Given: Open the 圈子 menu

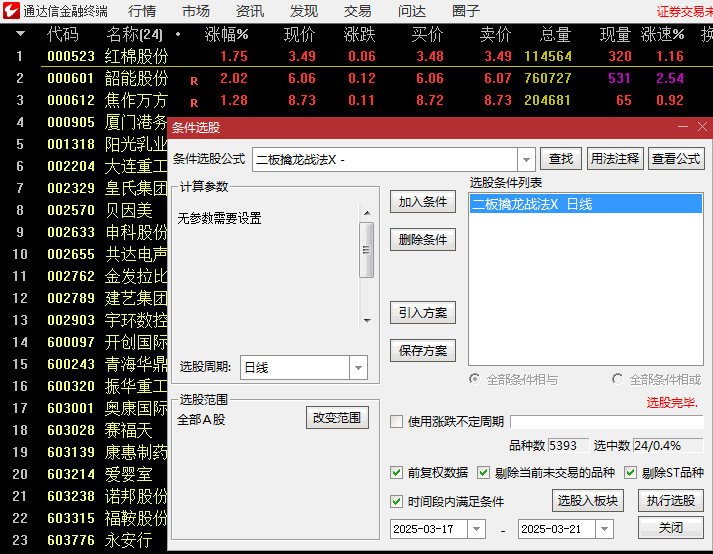Looking at the screenshot, I should [x=466, y=11].
